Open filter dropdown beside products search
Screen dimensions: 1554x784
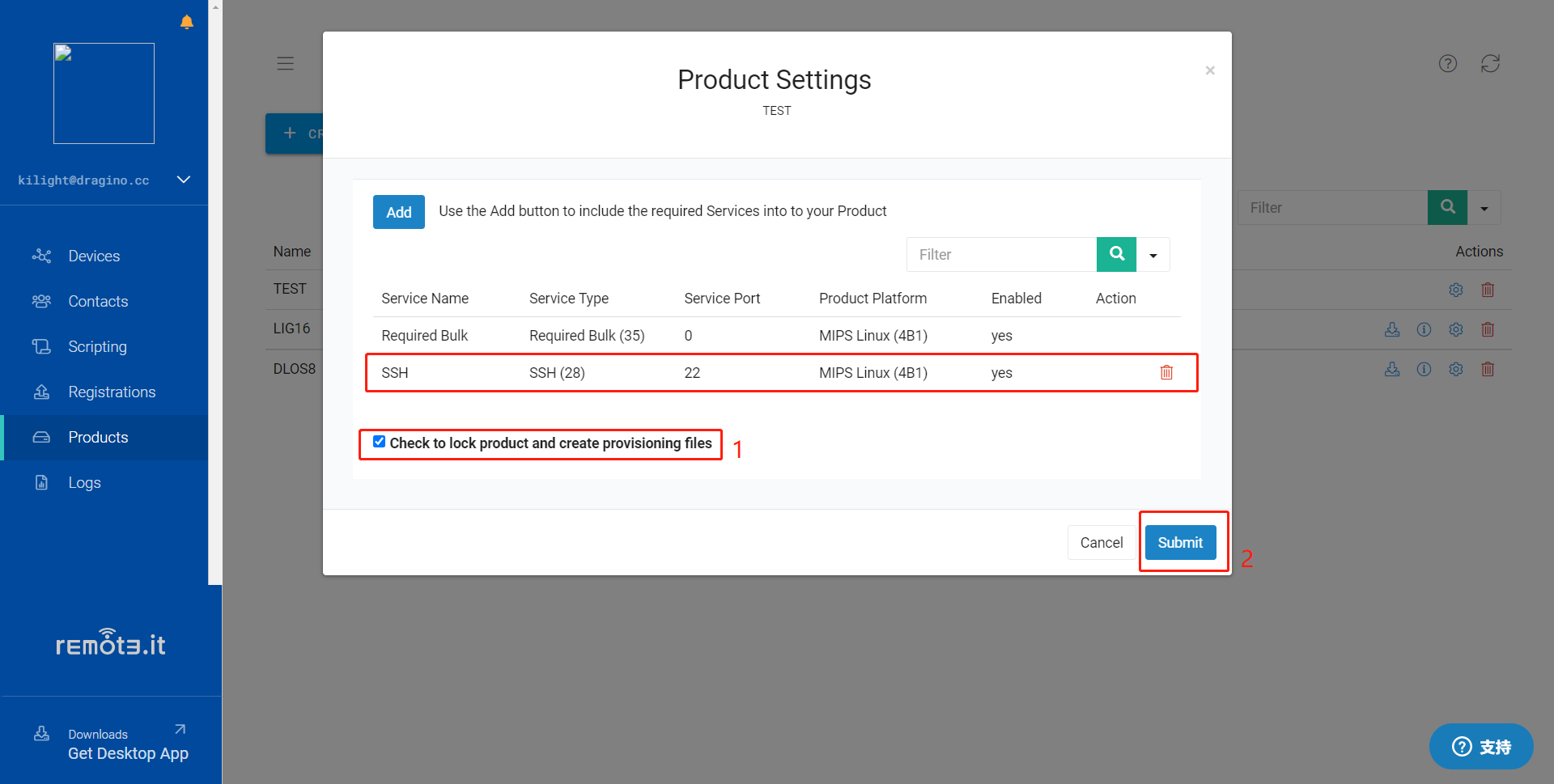[1484, 208]
